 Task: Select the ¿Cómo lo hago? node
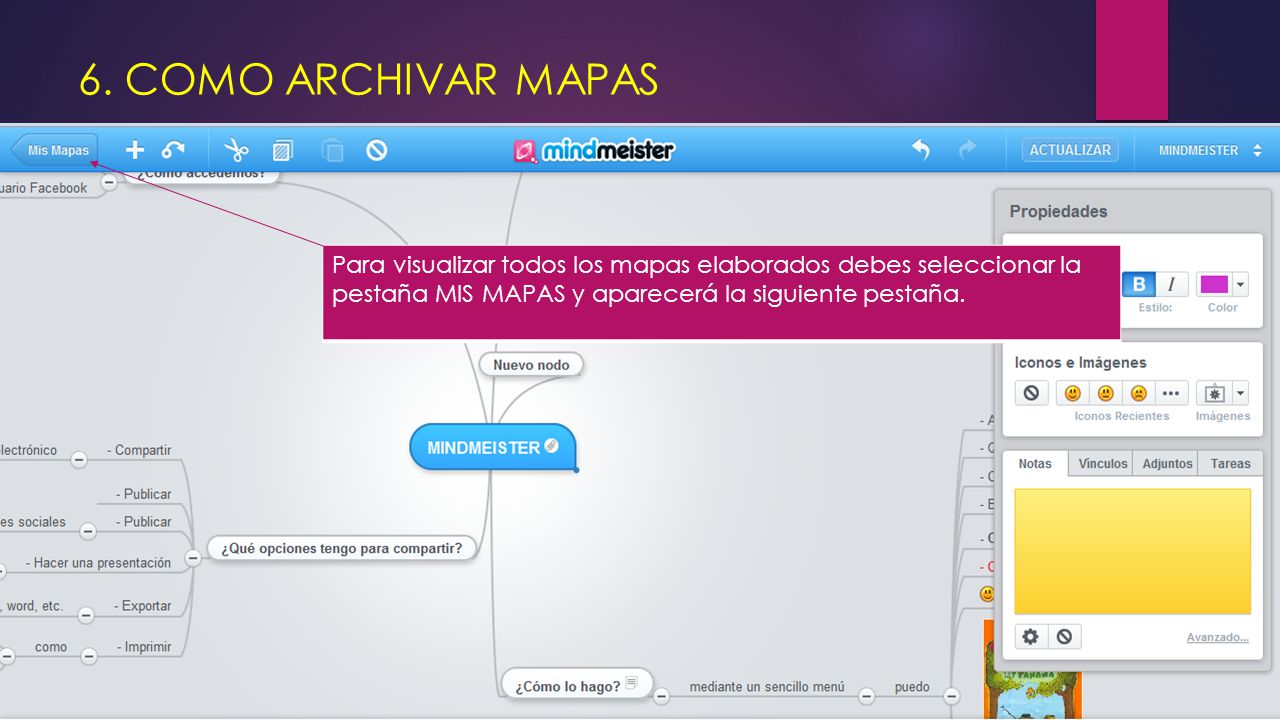pyautogui.click(x=577, y=685)
